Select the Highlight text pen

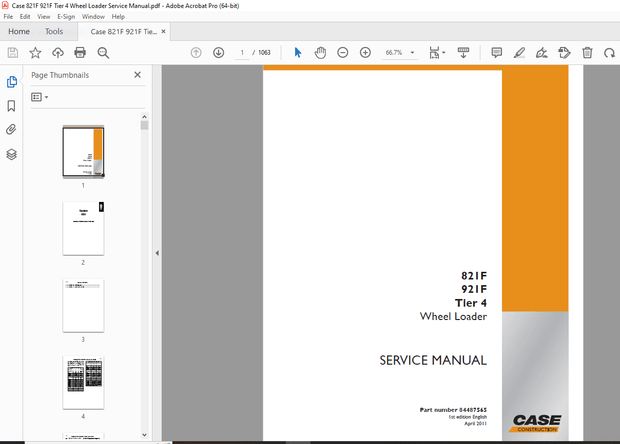pyautogui.click(x=519, y=53)
